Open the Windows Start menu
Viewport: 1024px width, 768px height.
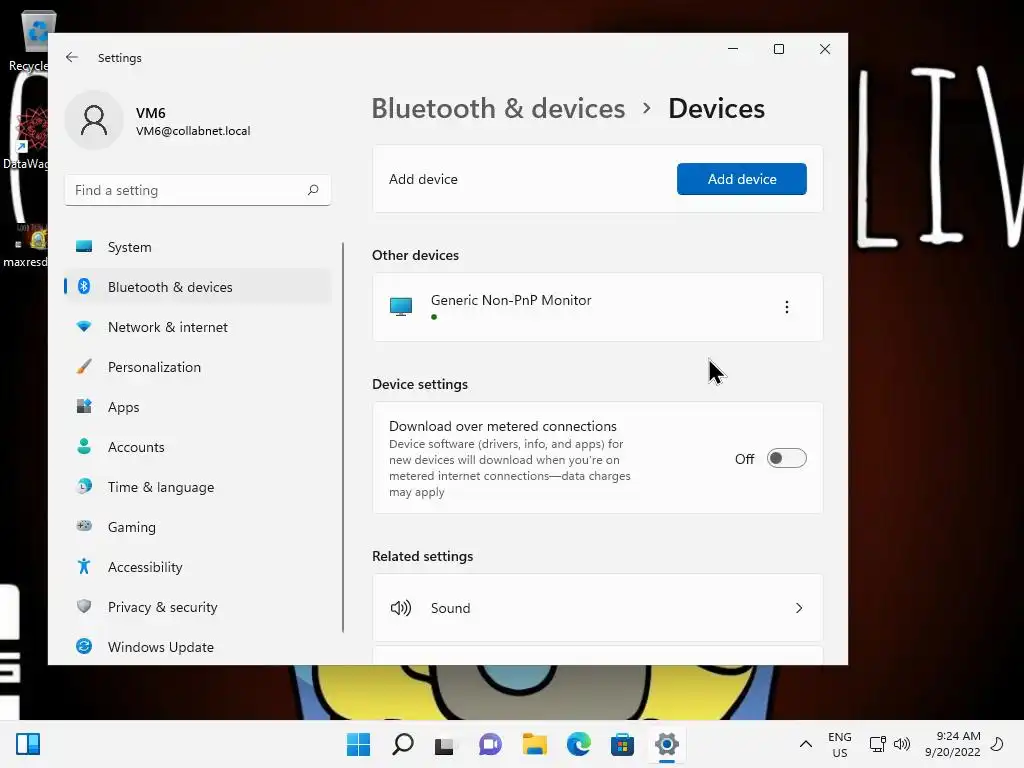[358, 744]
